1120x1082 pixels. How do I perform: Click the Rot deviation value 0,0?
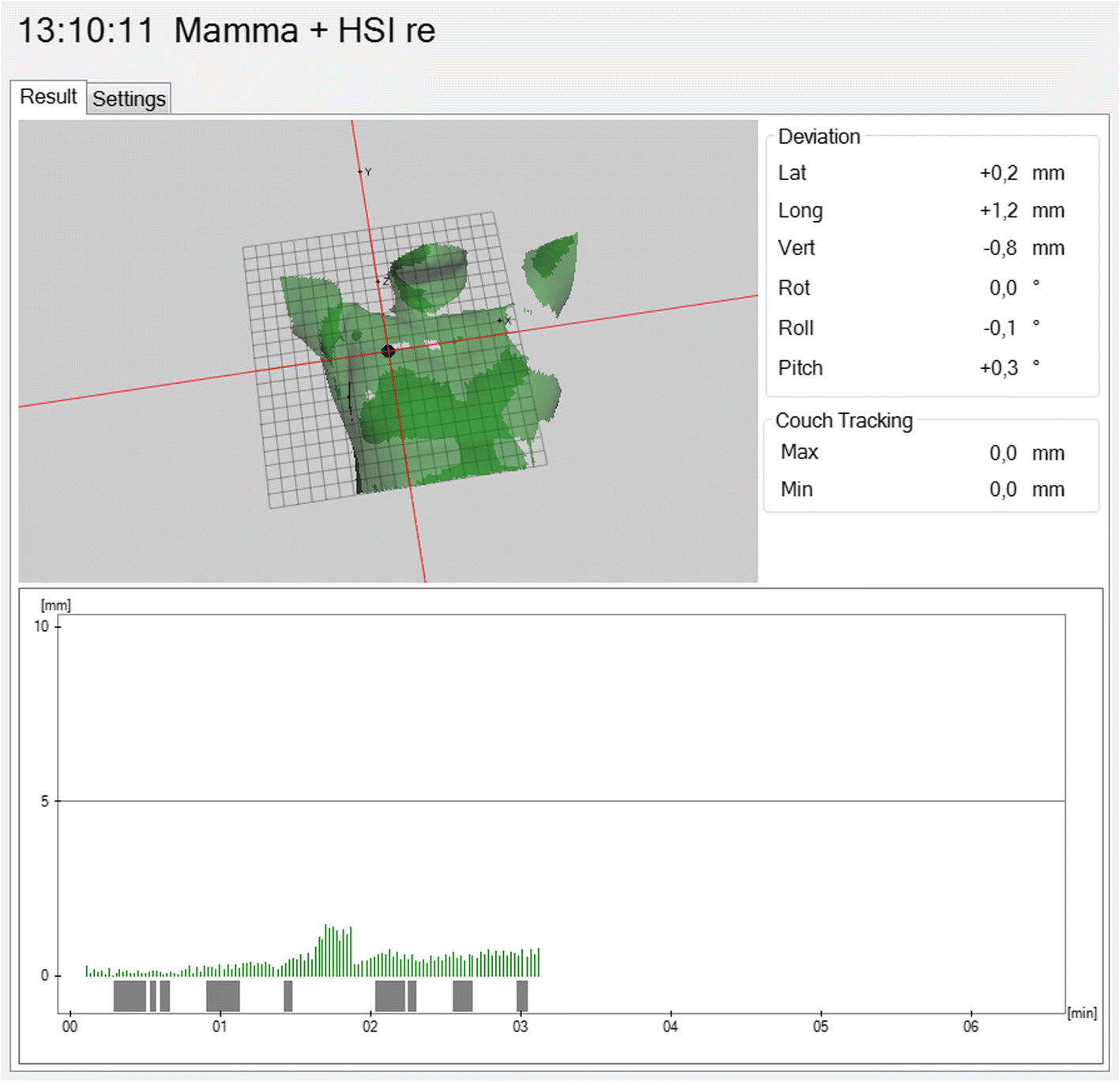click(1003, 288)
